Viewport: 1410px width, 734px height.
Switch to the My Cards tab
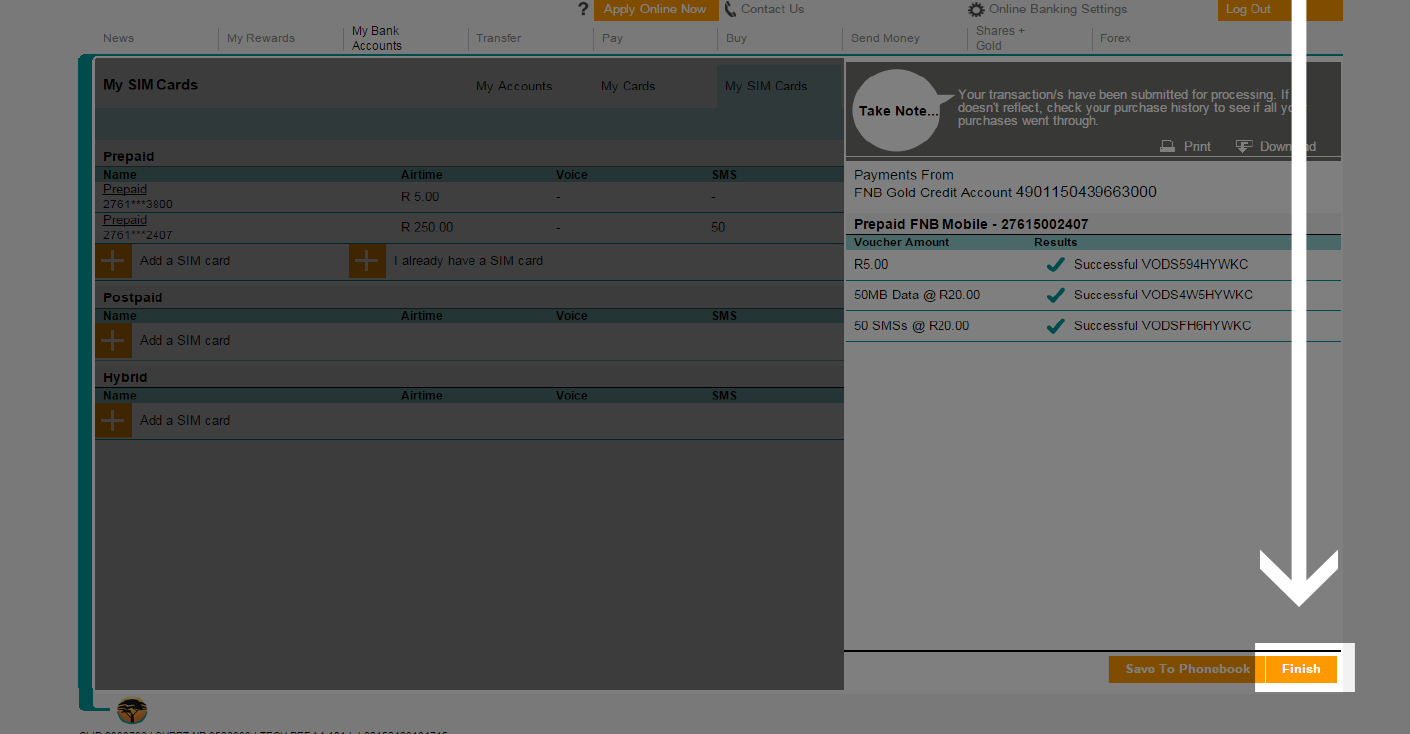point(628,86)
